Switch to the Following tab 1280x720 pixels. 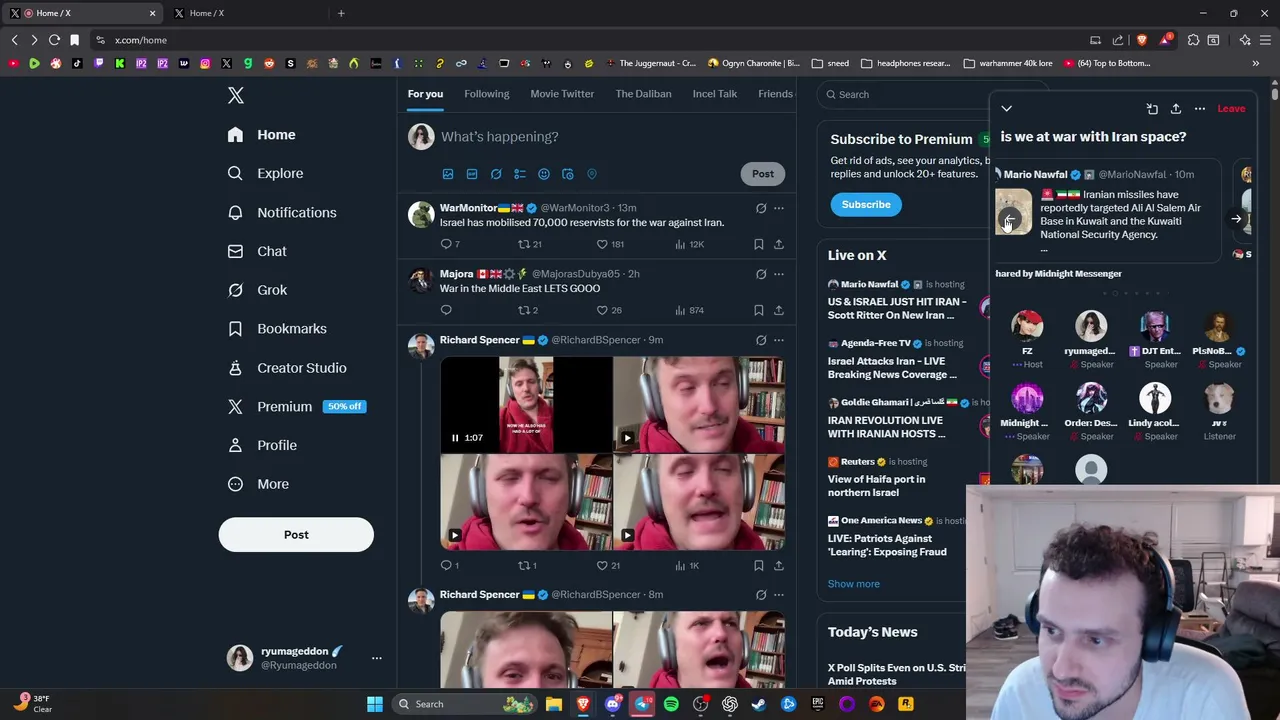click(x=486, y=94)
